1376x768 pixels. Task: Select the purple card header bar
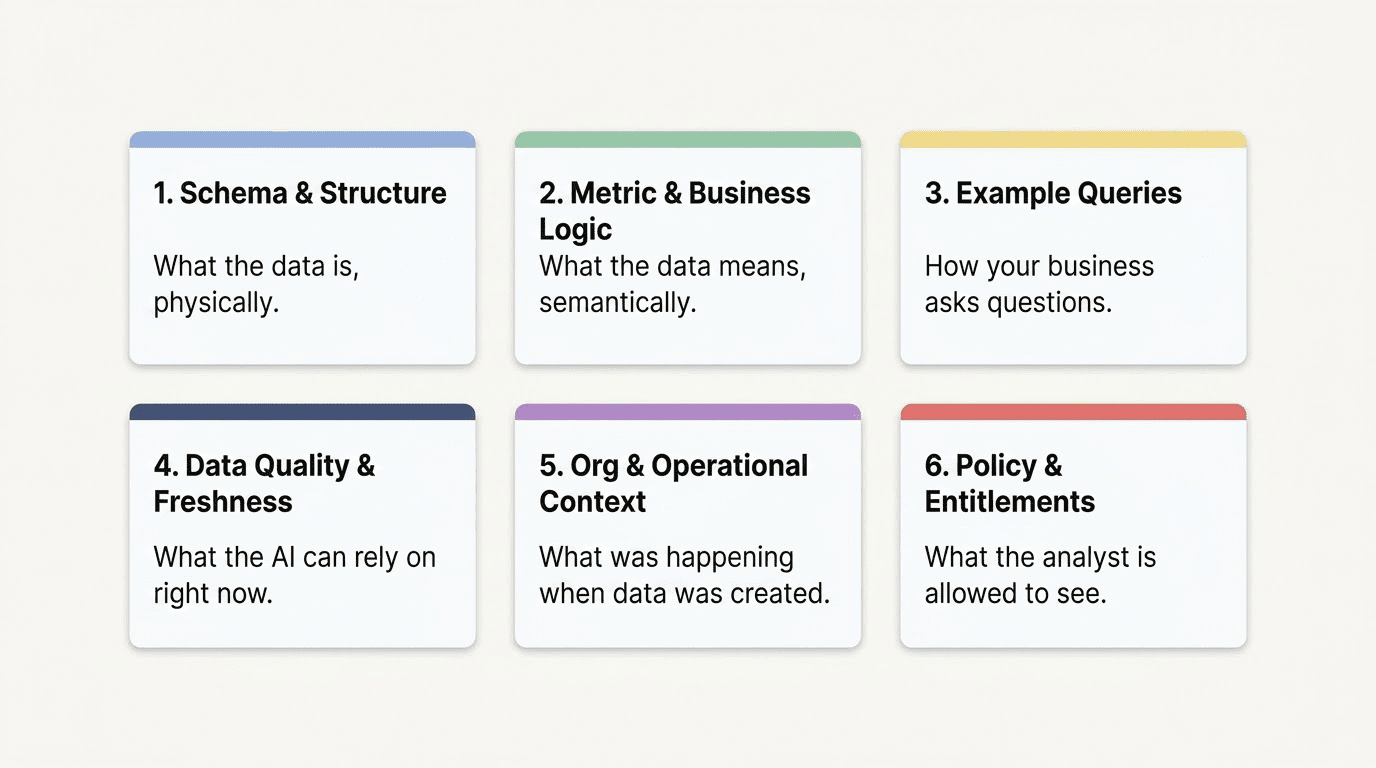tap(687, 412)
